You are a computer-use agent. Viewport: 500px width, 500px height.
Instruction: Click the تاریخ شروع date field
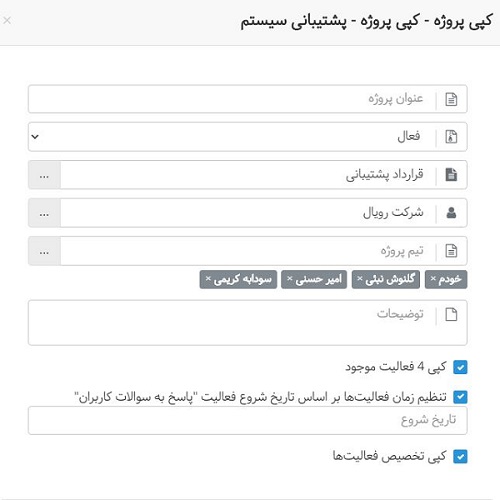click(248, 420)
